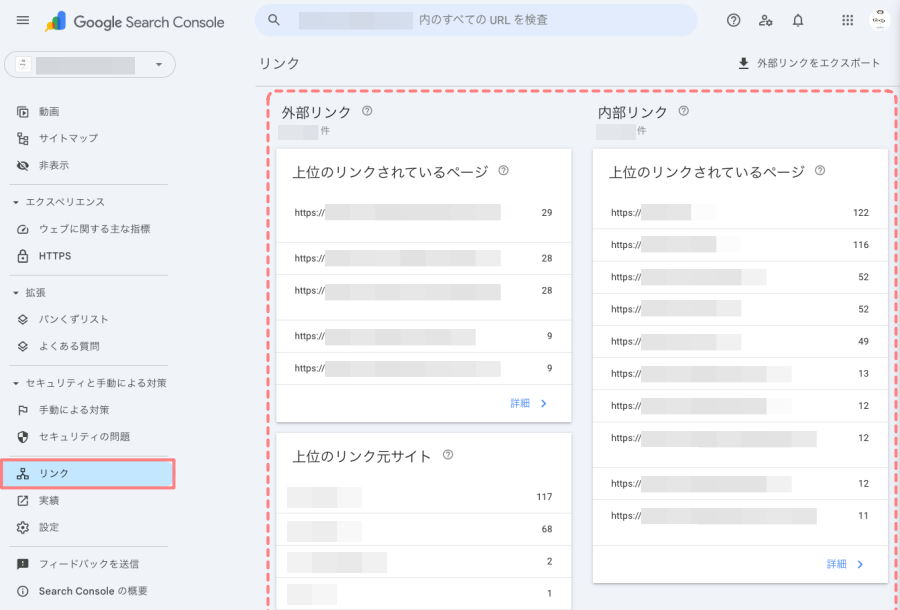Select internal page row with 122 links

click(x=740, y=213)
